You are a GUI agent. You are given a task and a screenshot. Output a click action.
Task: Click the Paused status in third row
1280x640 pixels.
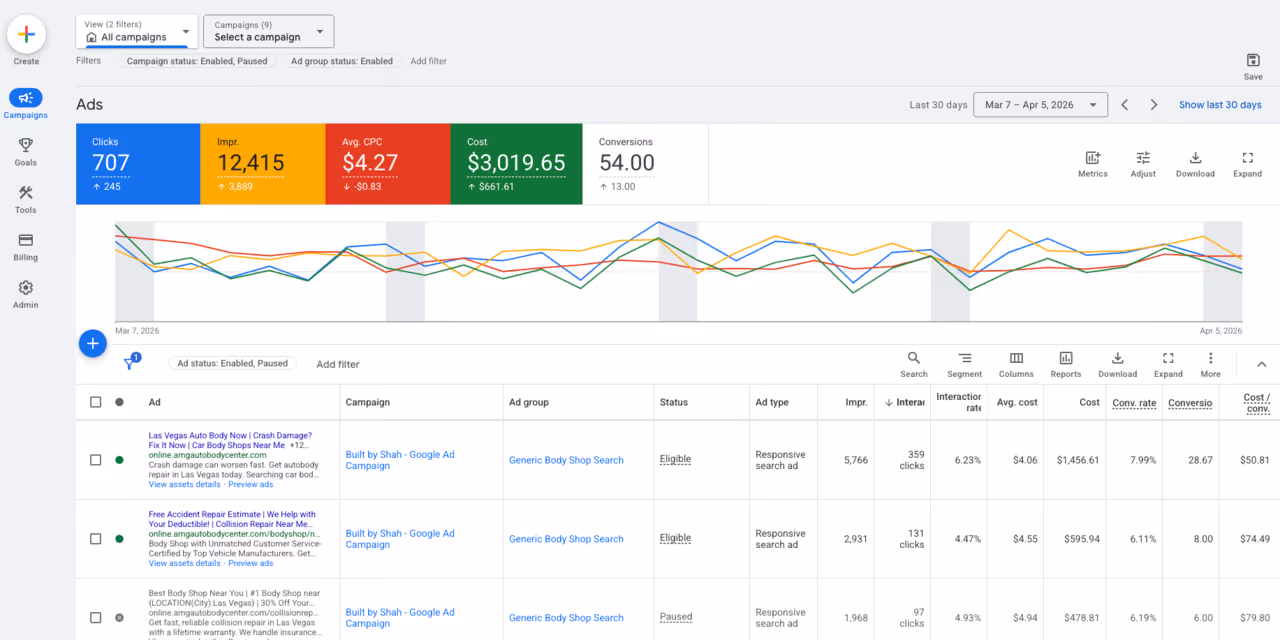point(676,617)
